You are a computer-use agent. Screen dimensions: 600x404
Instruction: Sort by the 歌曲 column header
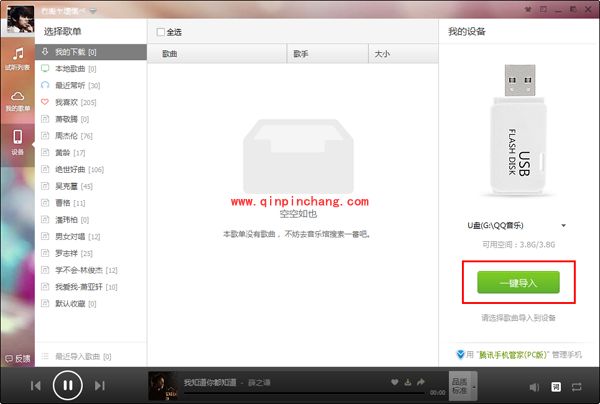(217, 54)
